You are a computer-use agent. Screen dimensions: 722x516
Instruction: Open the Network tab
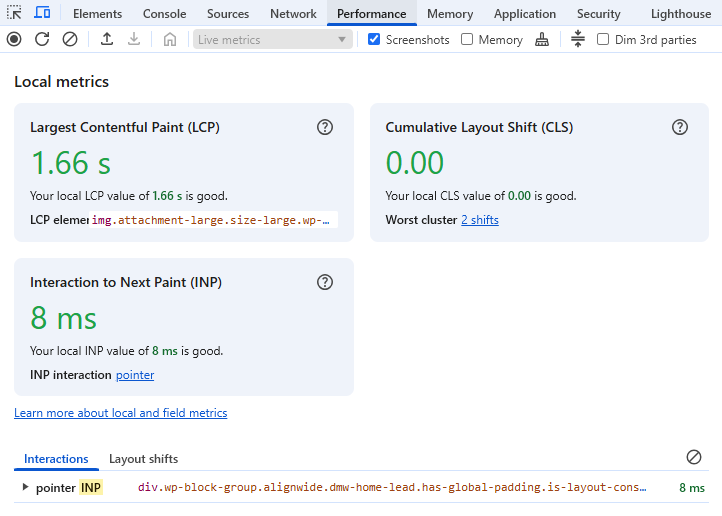[293, 14]
